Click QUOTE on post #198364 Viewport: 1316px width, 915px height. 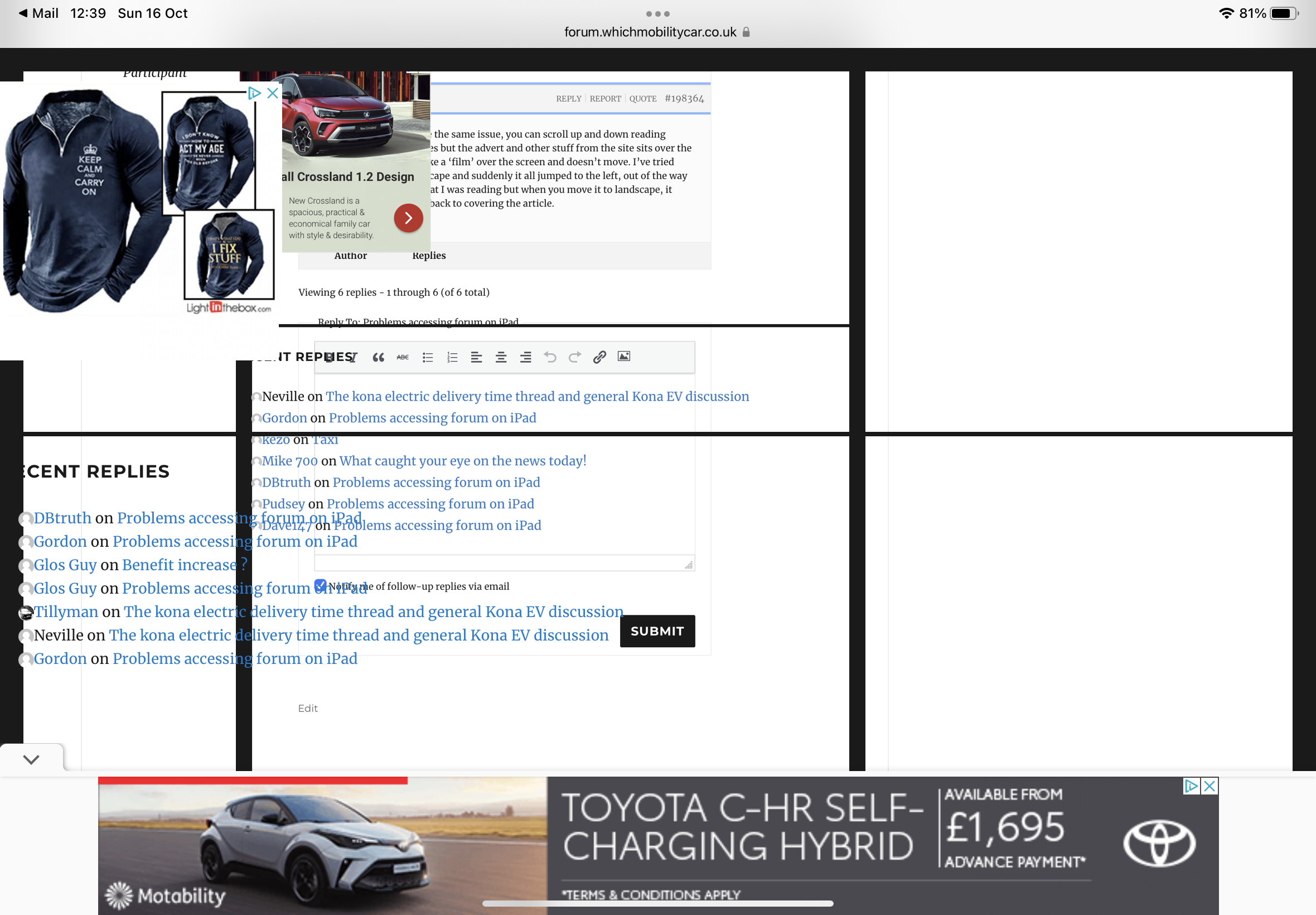(642, 99)
